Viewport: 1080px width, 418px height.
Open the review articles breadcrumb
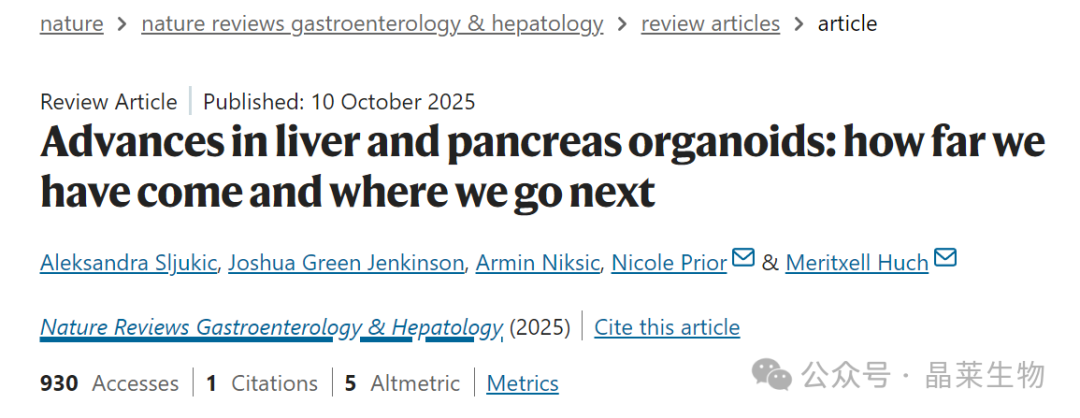tap(710, 24)
